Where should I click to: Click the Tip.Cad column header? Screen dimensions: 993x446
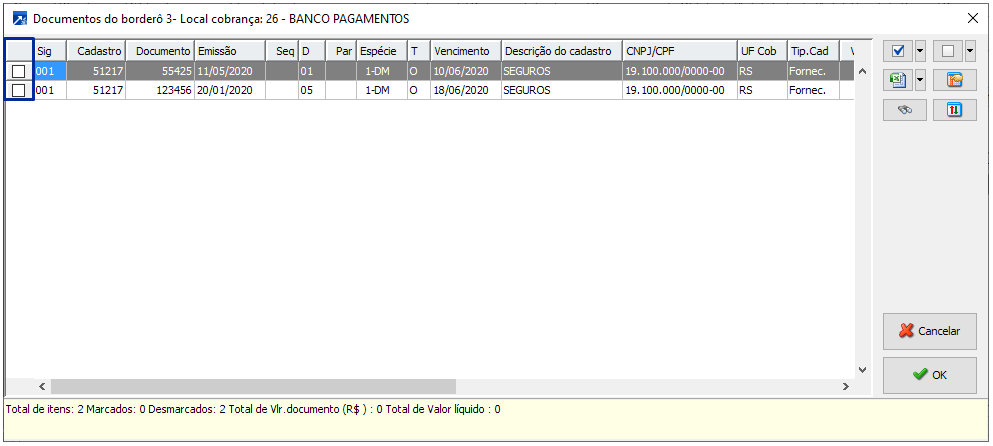pyautogui.click(x=813, y=51)
